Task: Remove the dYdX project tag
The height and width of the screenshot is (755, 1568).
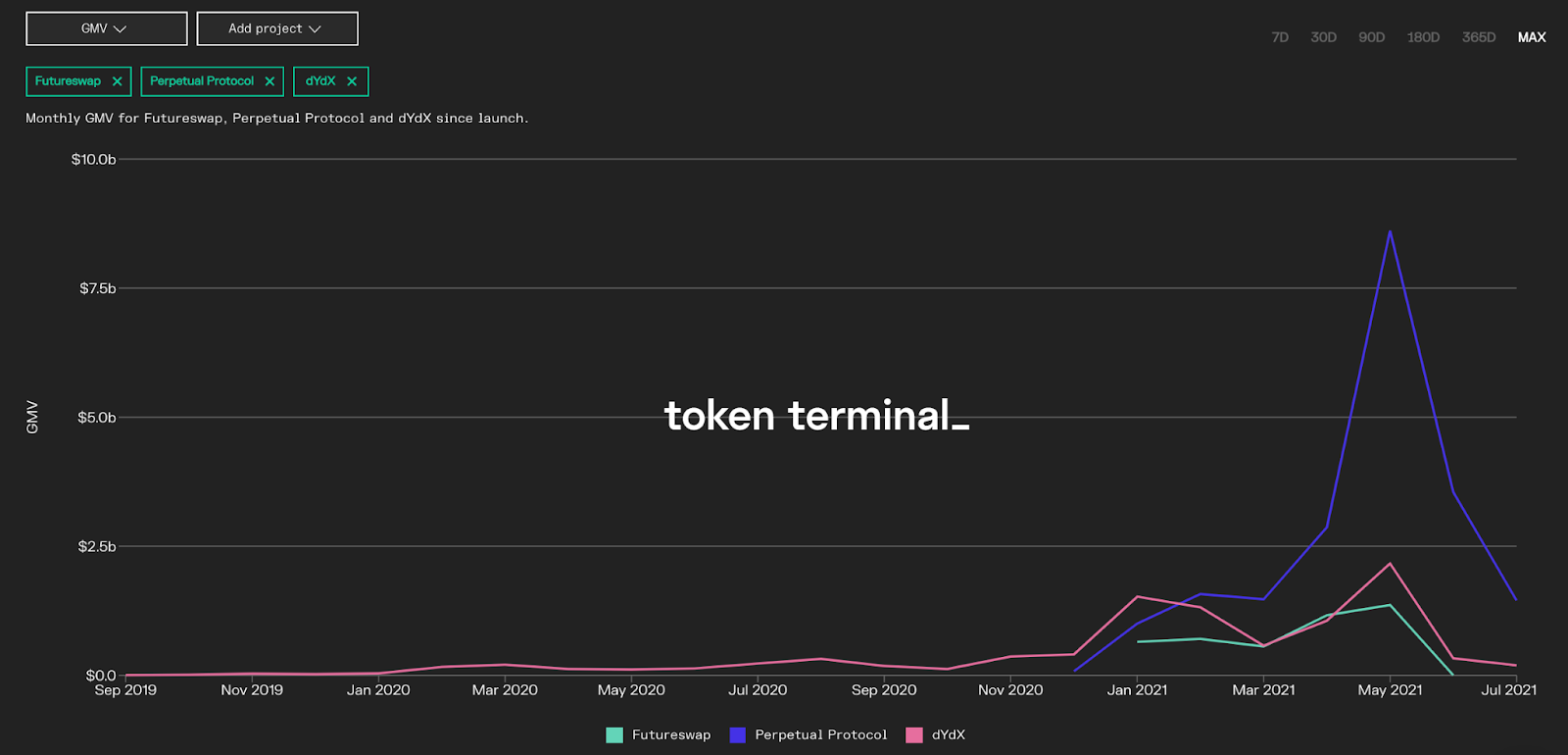Action: point(352,81)
